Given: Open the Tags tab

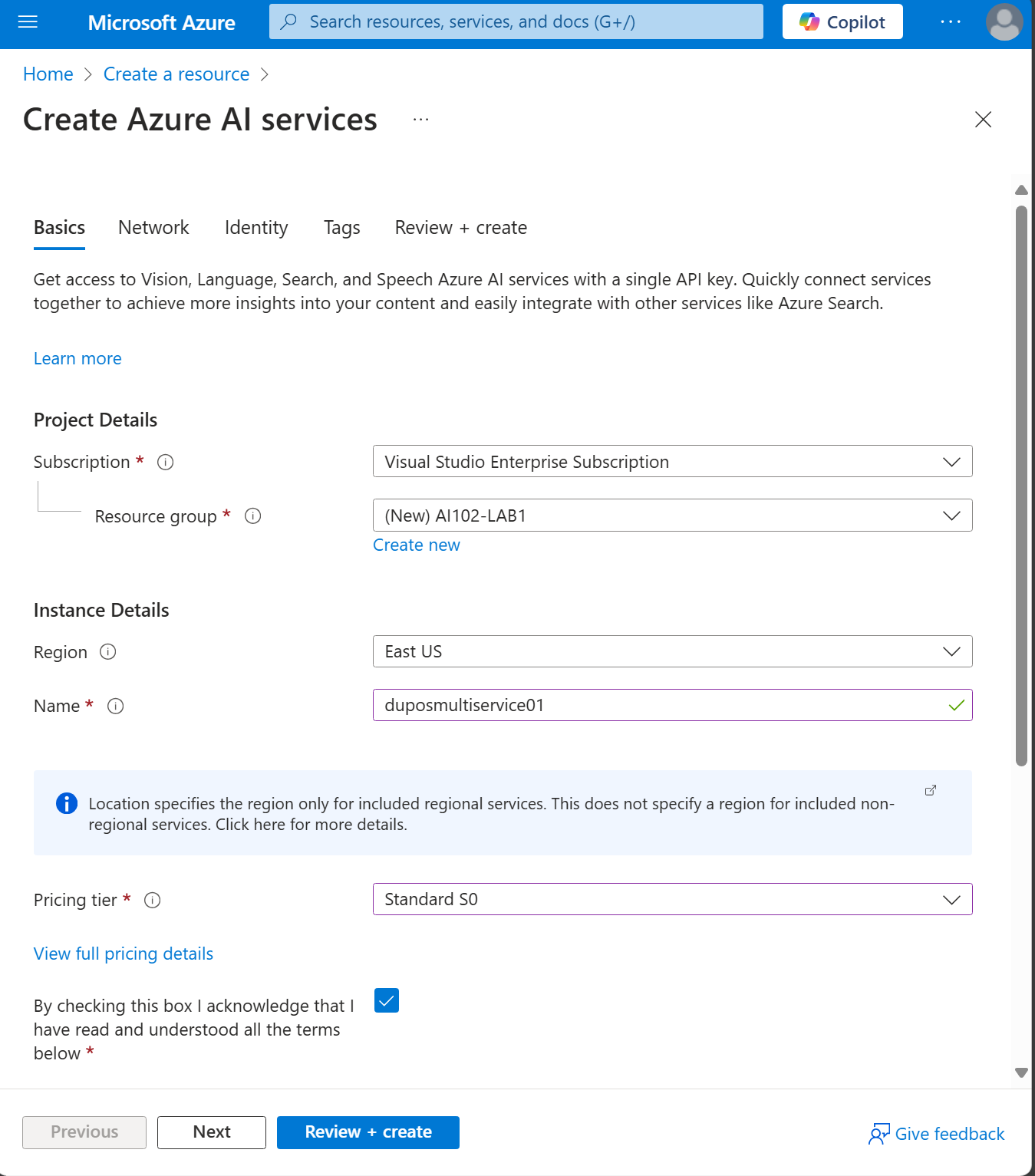Looking at the screenshot, I should coord(342,228).
